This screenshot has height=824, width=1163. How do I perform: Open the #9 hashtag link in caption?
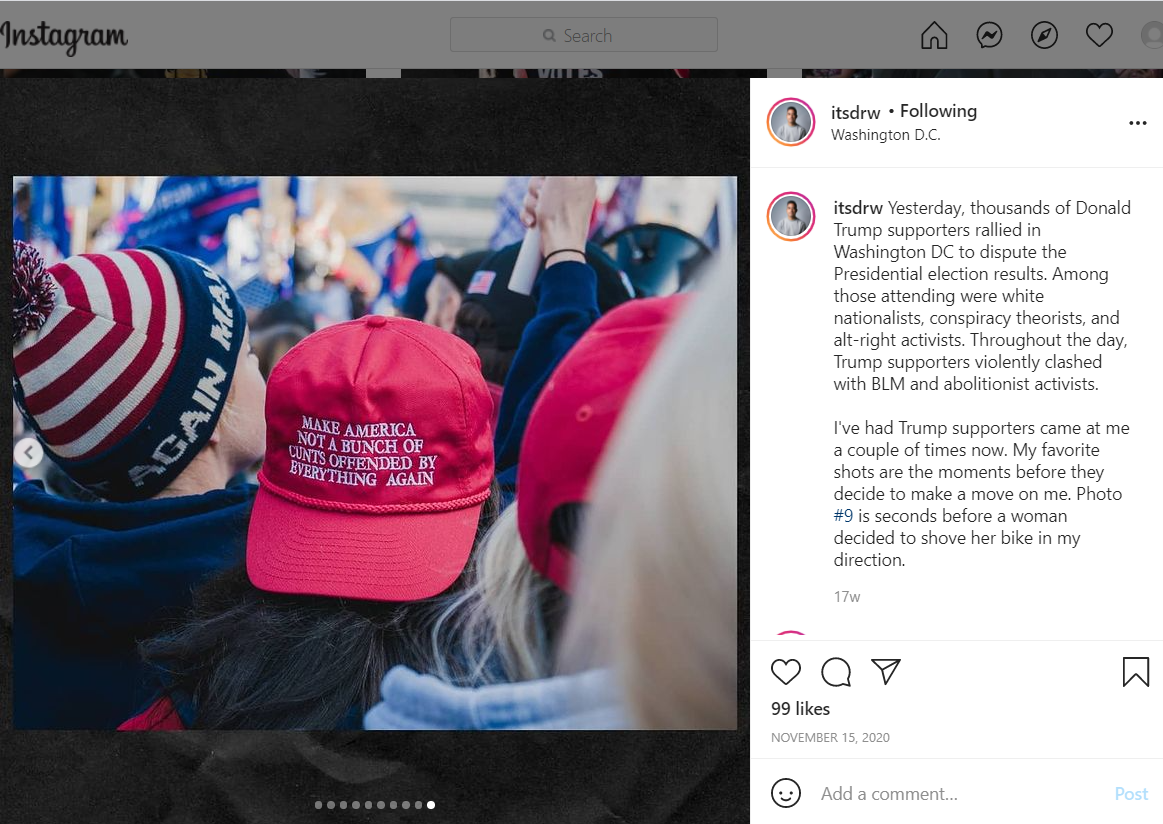[x=843, y=515]
